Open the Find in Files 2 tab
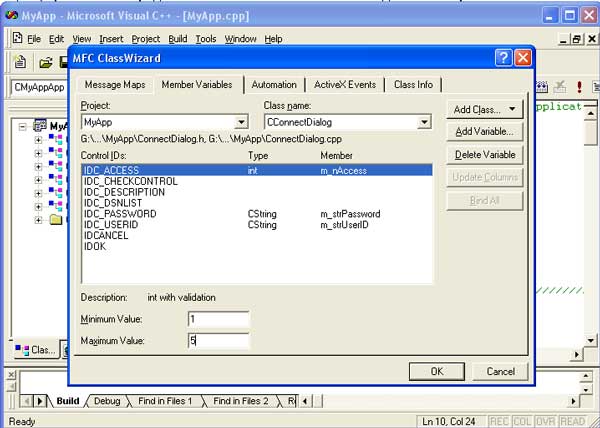Screen dimensions: 600x428 coord(241,401)
